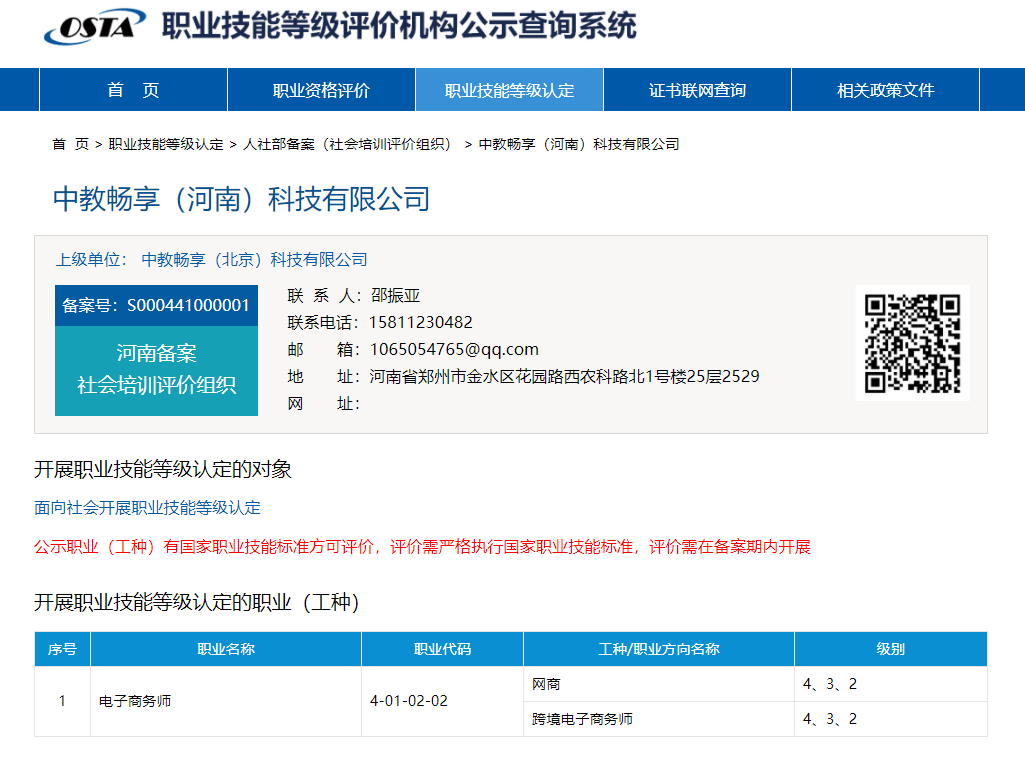Click the 级别 column header

tap(890, 649)
